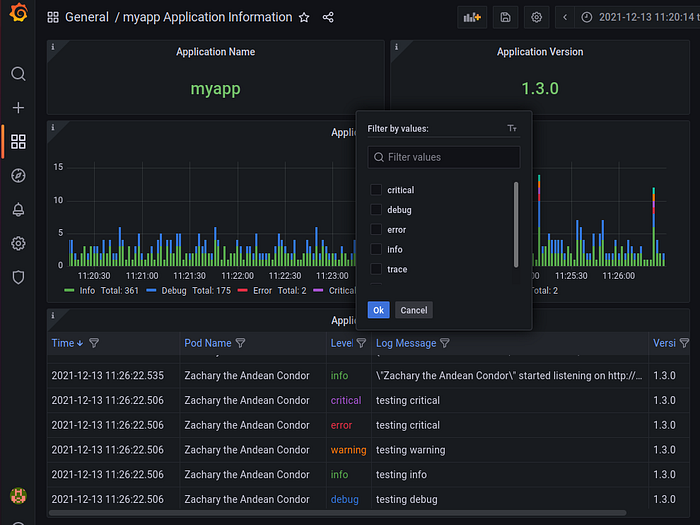Click the 'started listening on http' message
This screenshot has width=700, height=525.
(509, 375)
